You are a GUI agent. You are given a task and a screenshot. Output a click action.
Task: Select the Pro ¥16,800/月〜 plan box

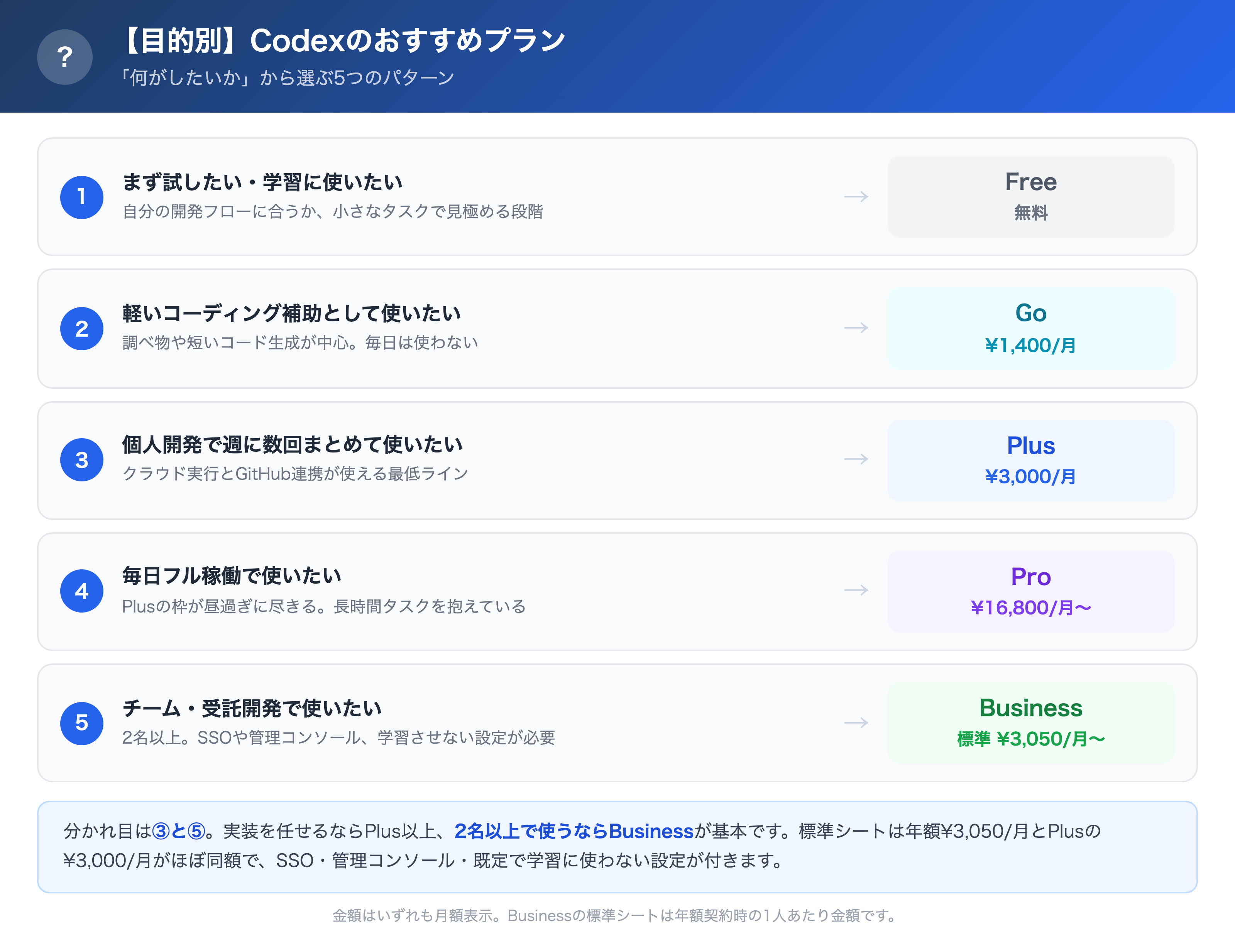point(1030,591)
